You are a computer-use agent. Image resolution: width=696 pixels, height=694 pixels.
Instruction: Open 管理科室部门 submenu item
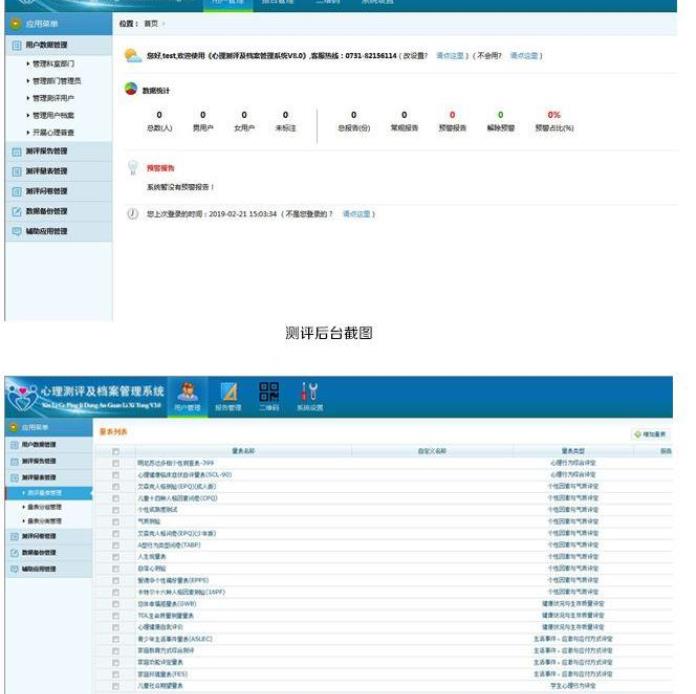pyautogui.click(x=54, y=64)
